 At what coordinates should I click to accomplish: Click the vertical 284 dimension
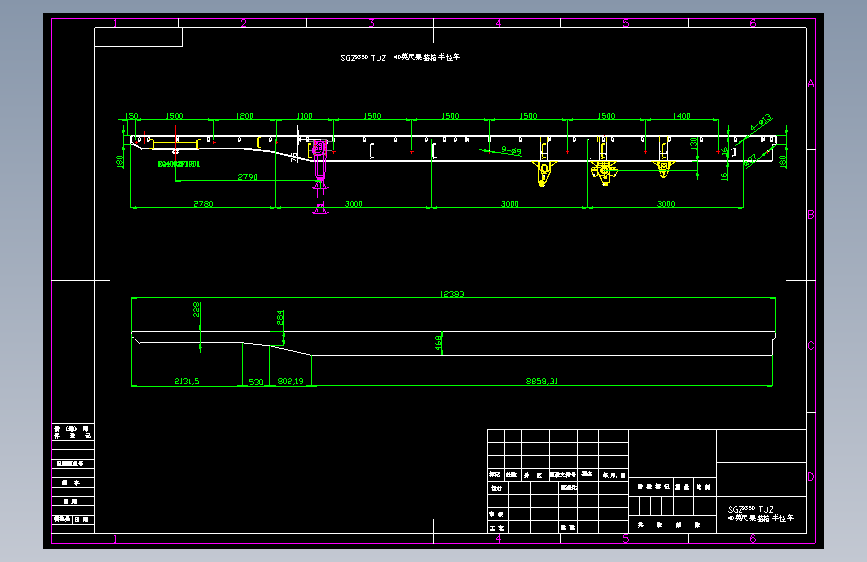pyautogui.click(x=280, y=318)
